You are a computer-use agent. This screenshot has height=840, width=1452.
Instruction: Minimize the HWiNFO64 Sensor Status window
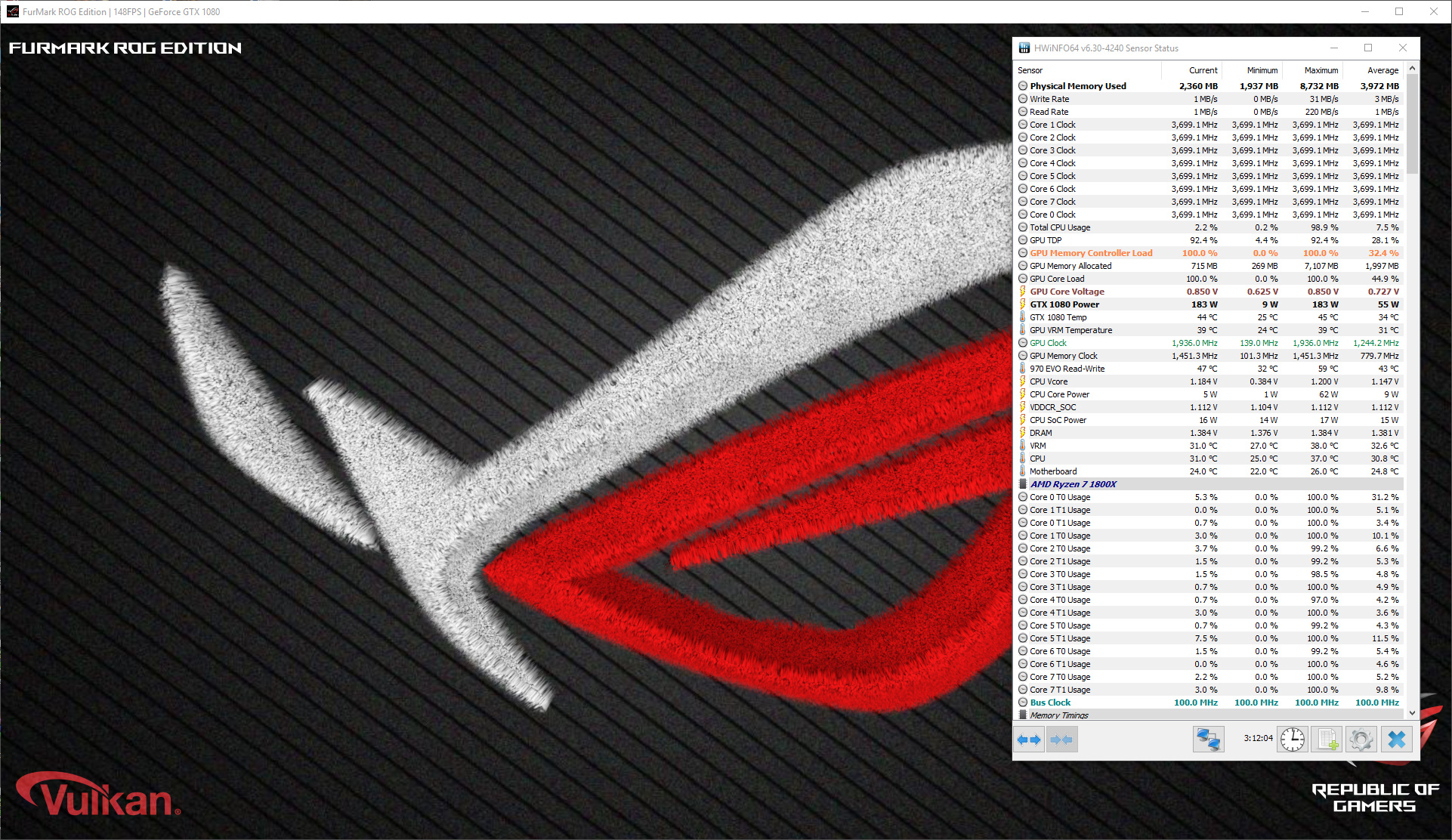pyautogui.click(x=1333, y=48)
